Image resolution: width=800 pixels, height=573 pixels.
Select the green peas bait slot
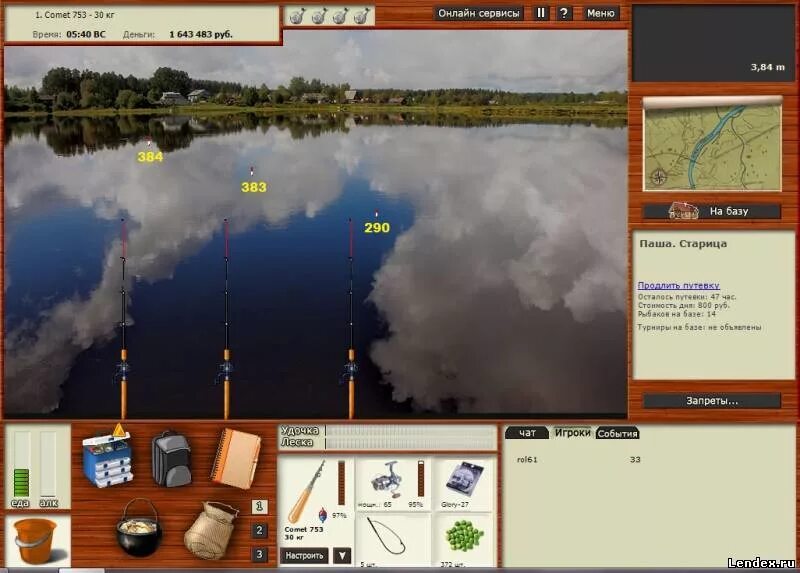click(463, 541)
